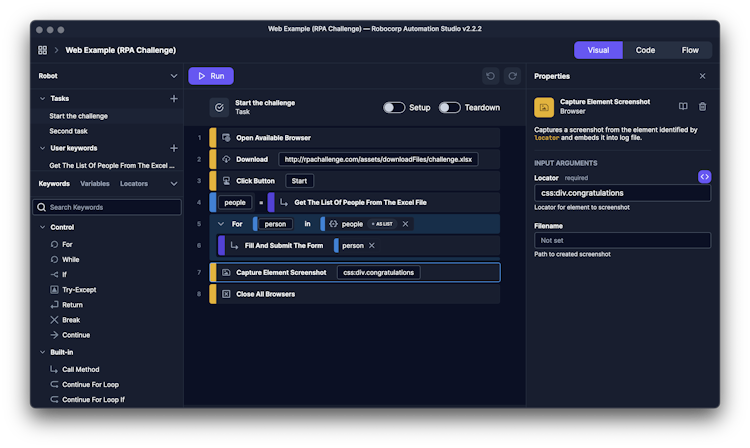Switch to the Visual view tab
Screen dimensions: 750x448
[x=598, y=50]
